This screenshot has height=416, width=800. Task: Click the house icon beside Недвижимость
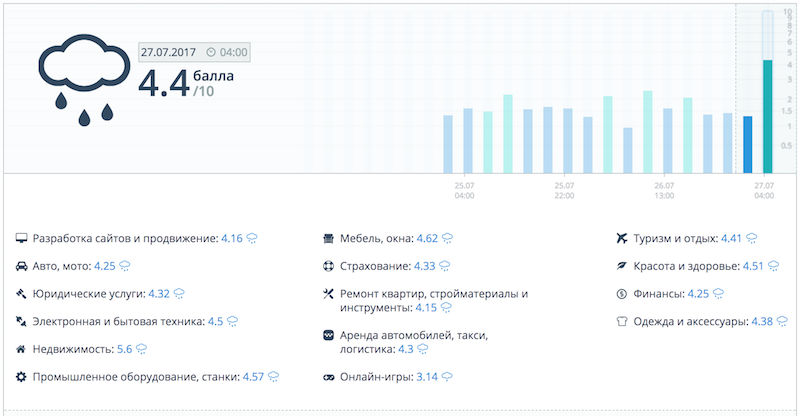[x=22, y=349]
